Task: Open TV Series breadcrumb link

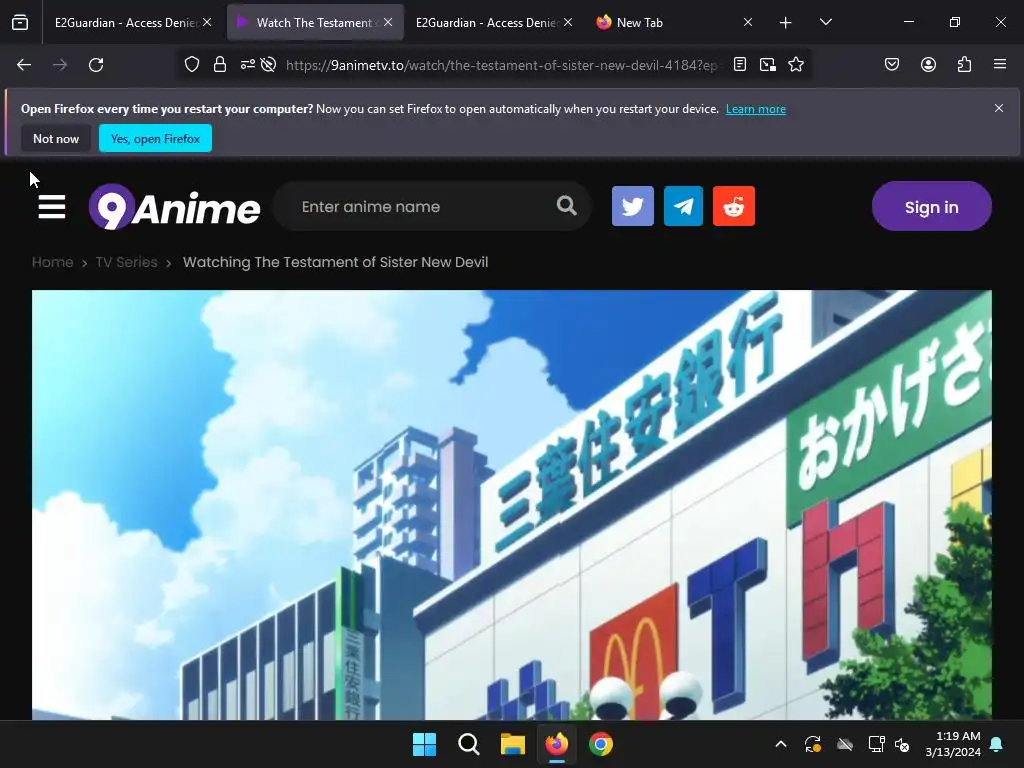Action: [x=127, y=263]
